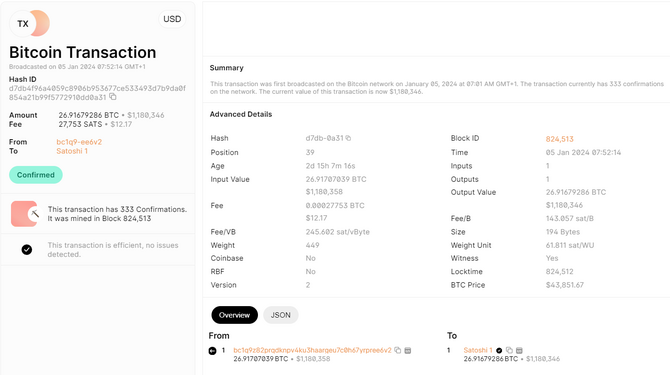
Task: Click verified badge next to Satoshi 1
Action: (x=499, y=350)
